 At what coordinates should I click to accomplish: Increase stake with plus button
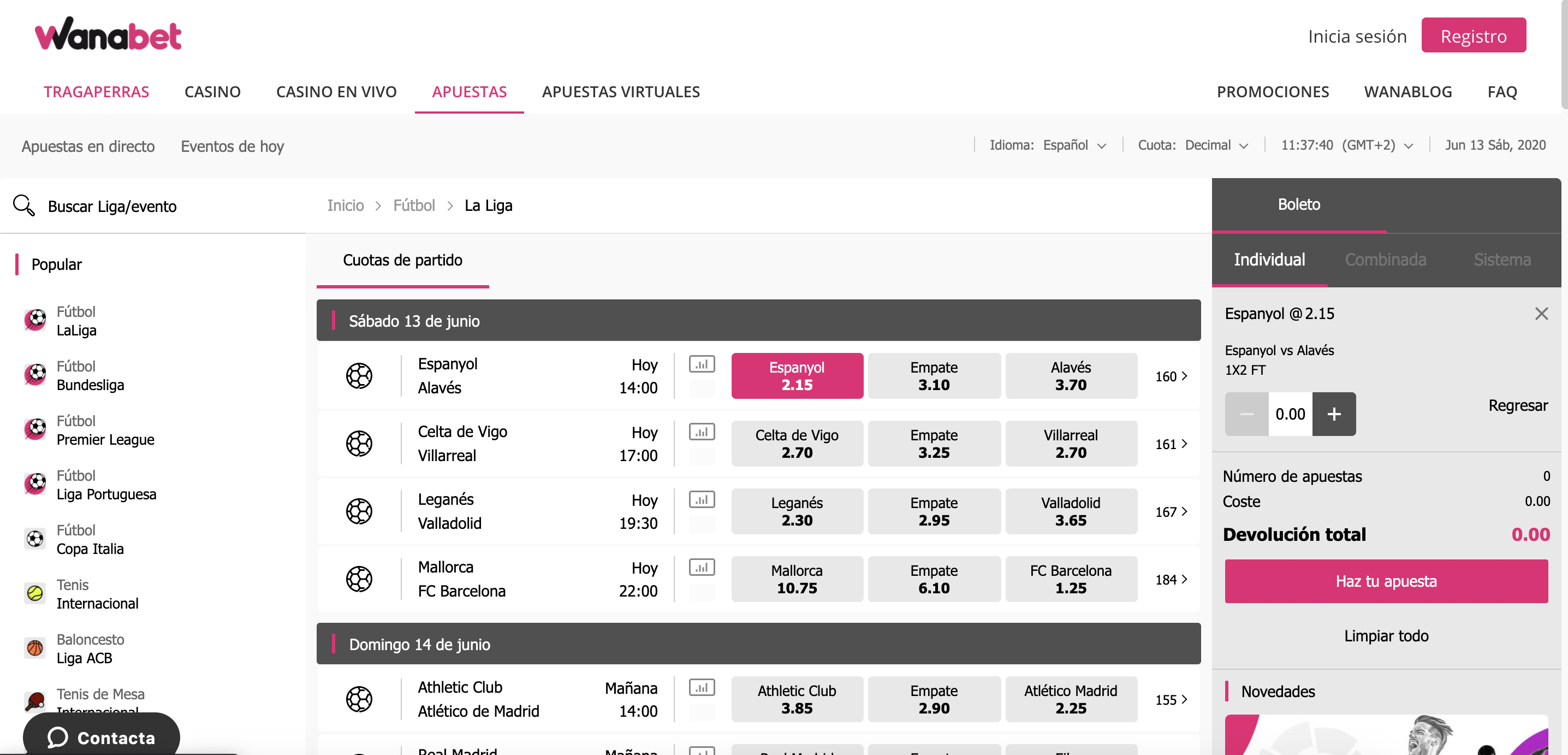1334,414
